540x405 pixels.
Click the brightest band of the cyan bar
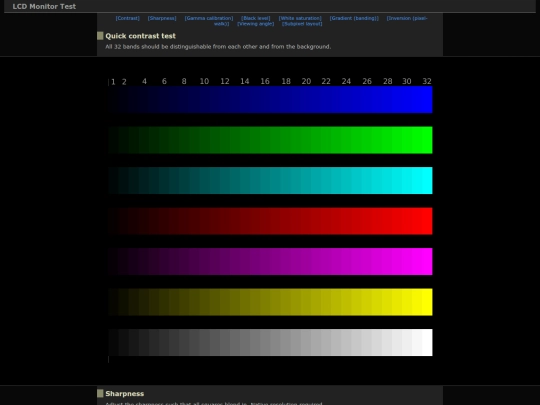coord(427,180)
